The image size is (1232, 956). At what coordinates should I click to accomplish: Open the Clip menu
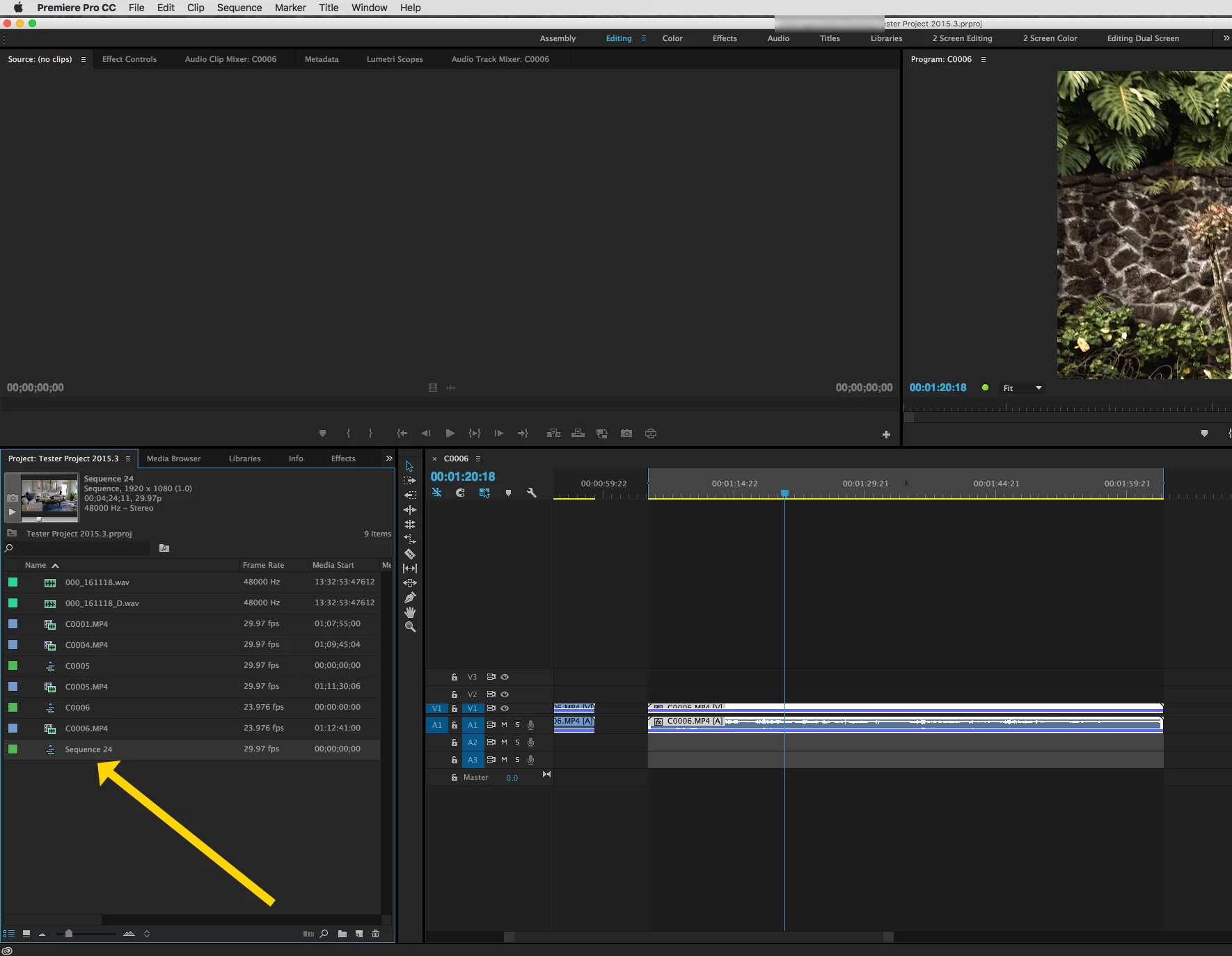click(x=196, y=8)
